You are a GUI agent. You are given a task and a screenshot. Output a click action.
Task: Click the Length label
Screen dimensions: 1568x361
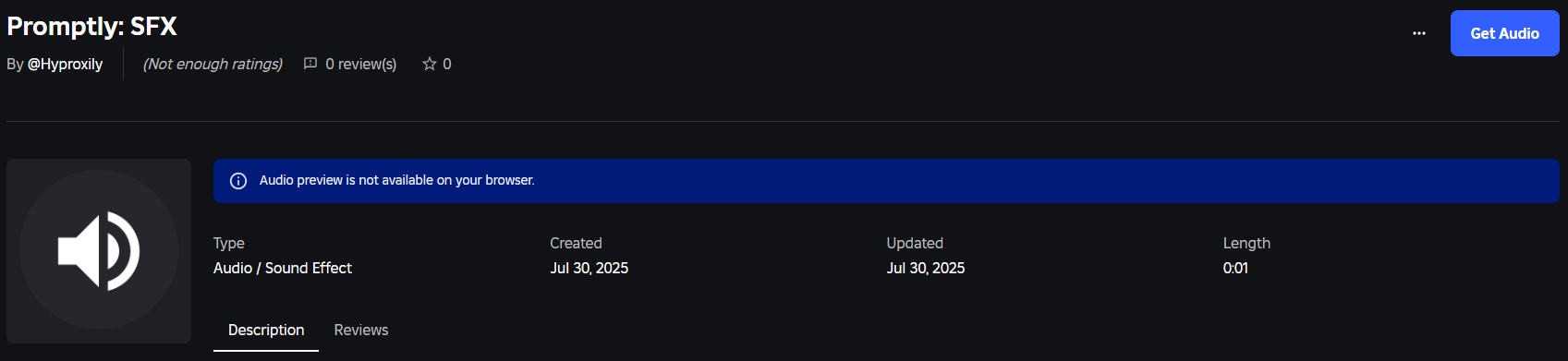(1246, 243)
